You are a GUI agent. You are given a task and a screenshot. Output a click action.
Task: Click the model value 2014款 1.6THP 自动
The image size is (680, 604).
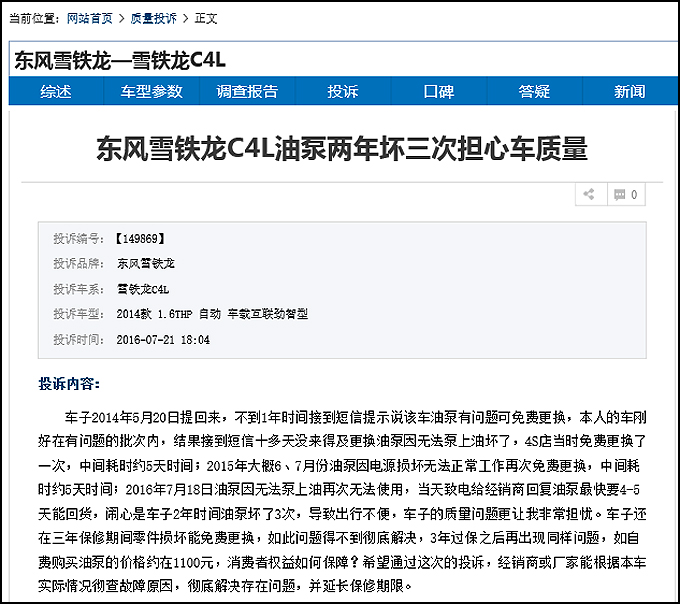pyautogui.click(x=169, y=314)
